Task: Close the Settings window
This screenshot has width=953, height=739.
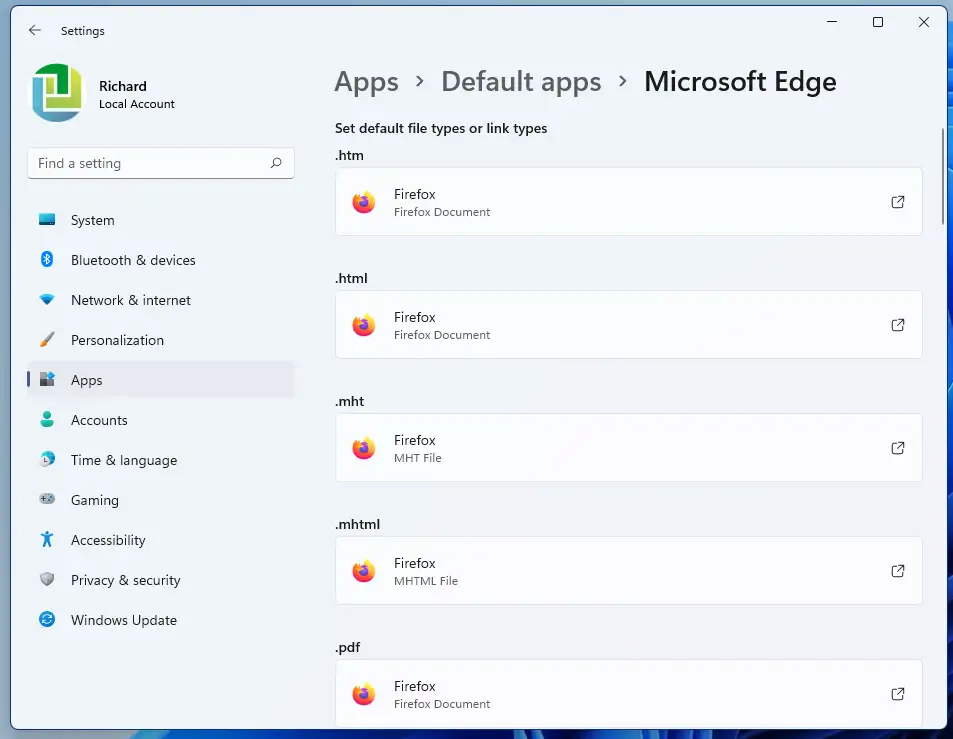Action: coord(924,22)
